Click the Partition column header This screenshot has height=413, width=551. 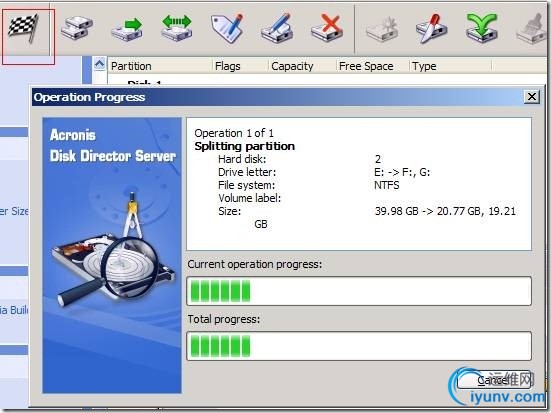tap(160, 66)
